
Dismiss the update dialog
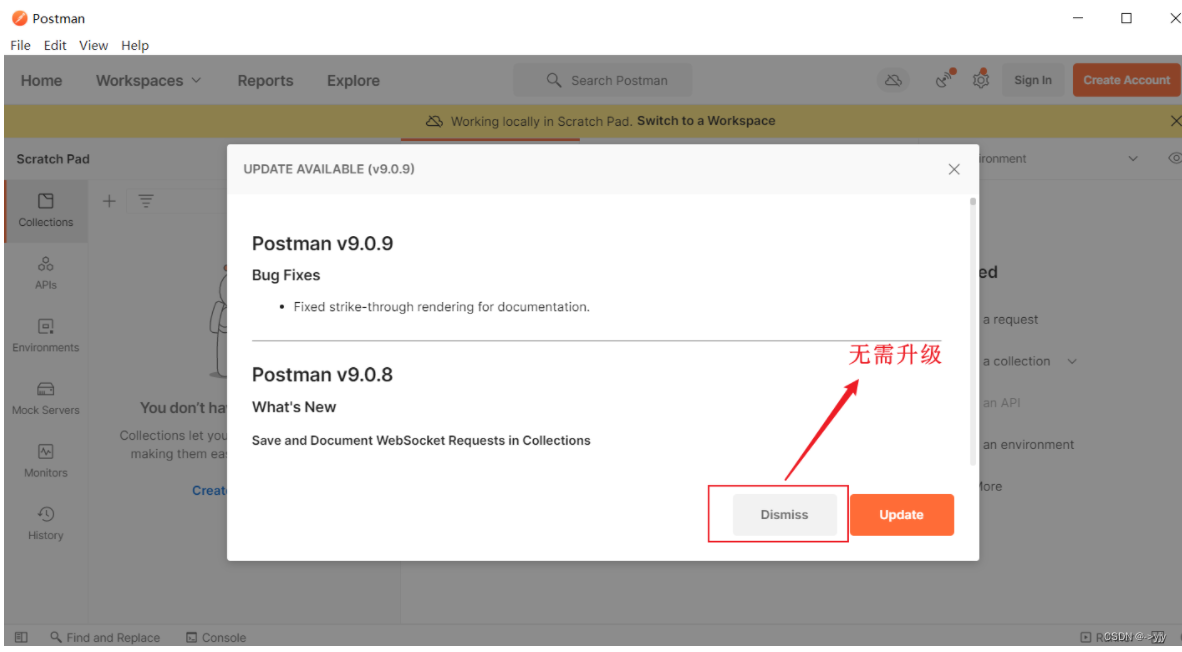click(784, 515)
